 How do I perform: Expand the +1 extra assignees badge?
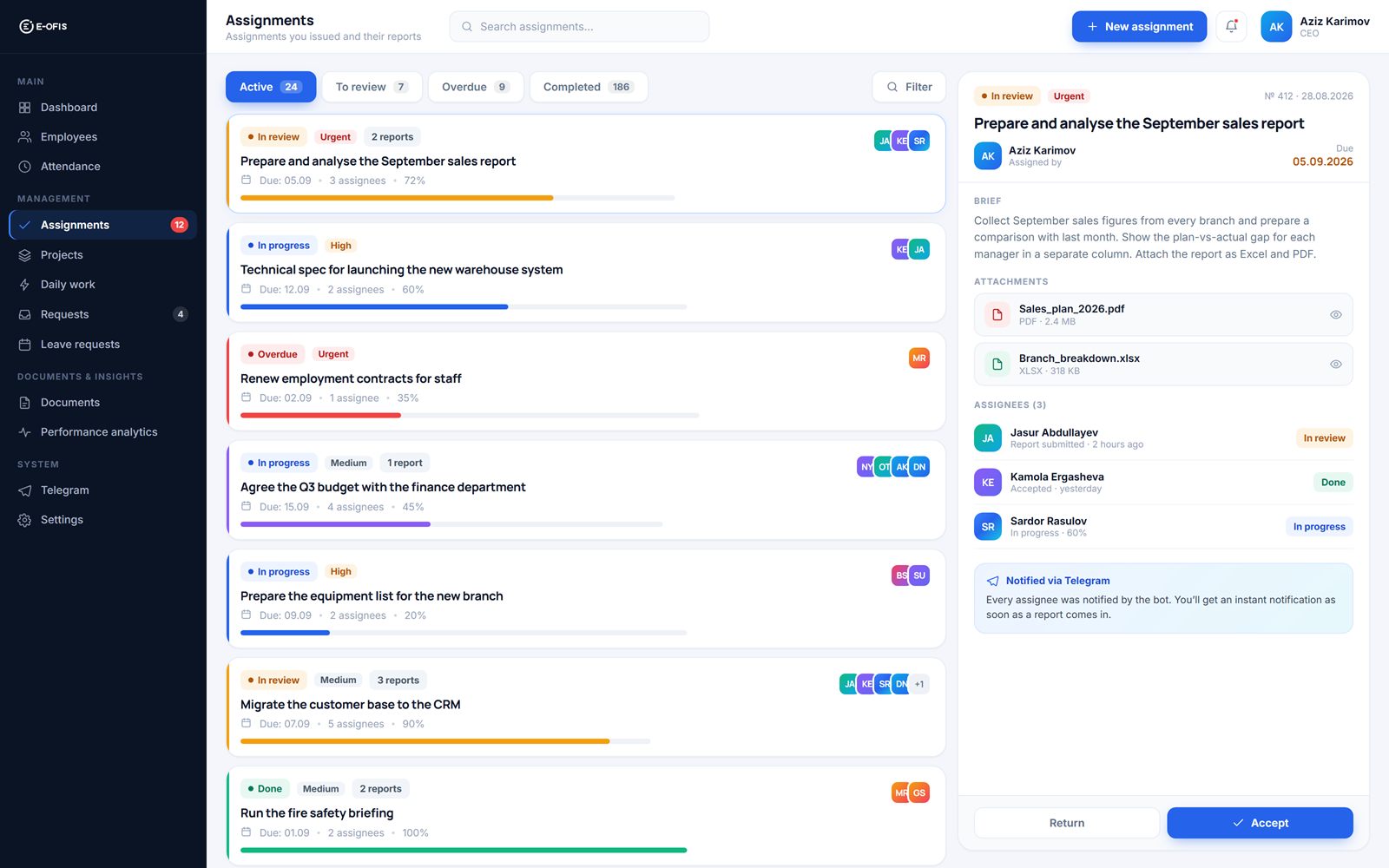919,684
